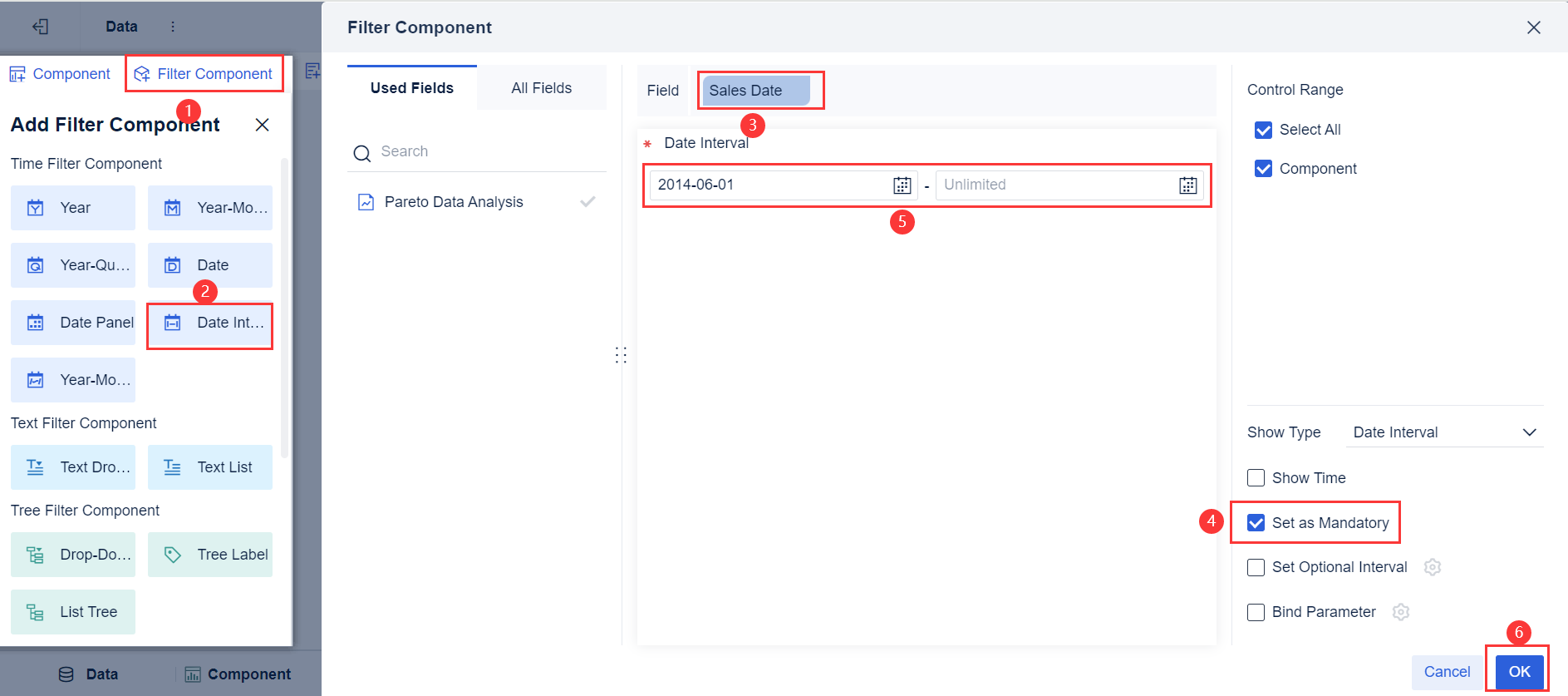
Task: Switch to Data view at bottom
Action: (88, 674)
